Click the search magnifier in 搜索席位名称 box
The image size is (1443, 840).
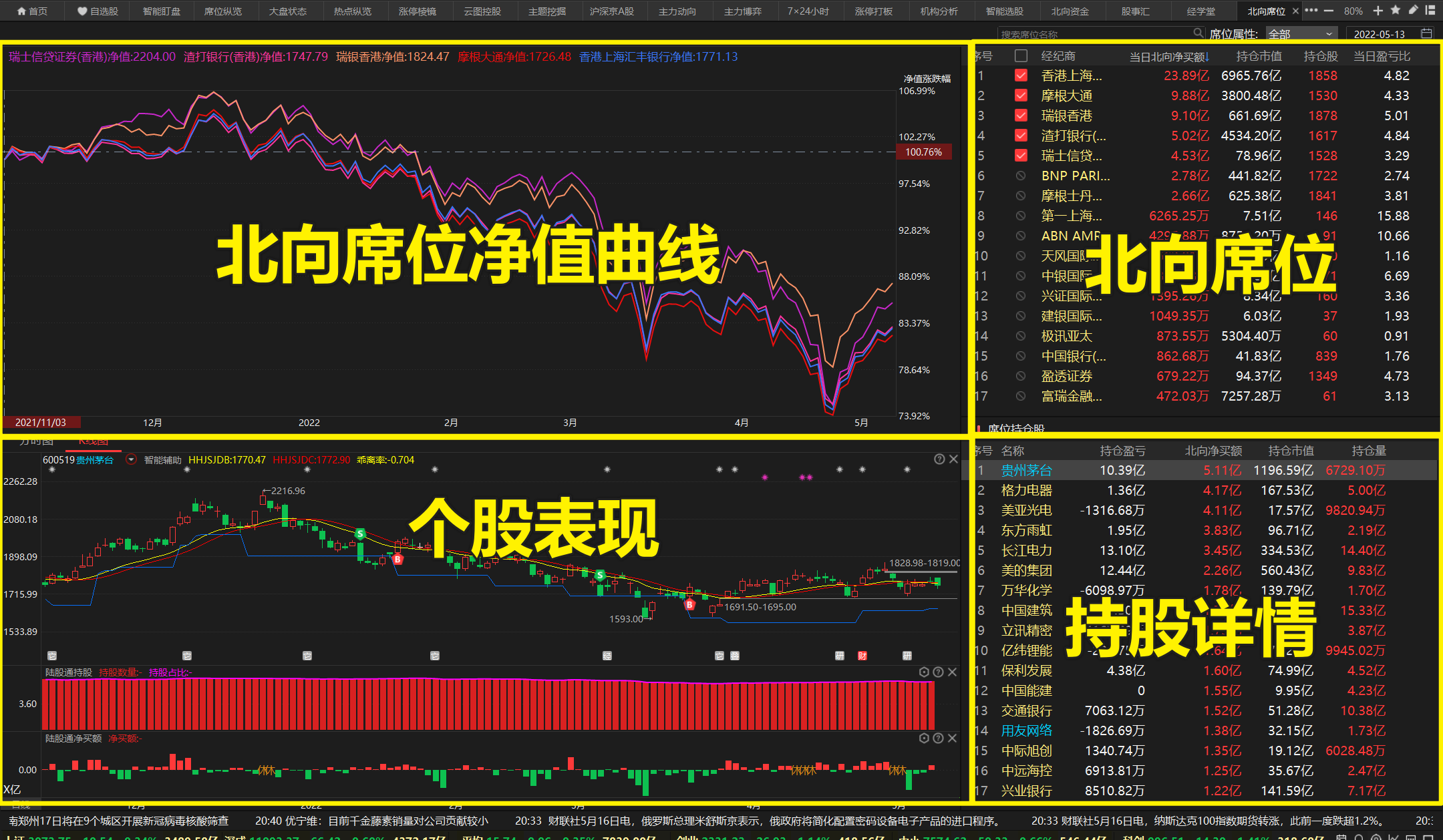tap(1198, 33)
